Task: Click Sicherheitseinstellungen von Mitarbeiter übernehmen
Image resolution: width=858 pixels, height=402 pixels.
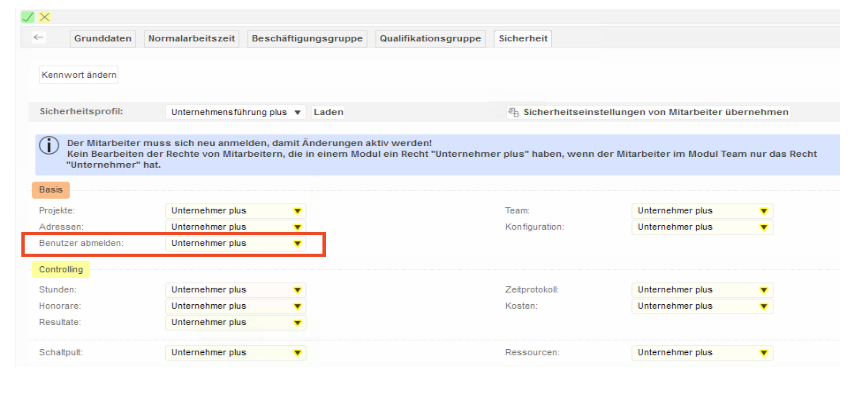Action: point(655,113)
